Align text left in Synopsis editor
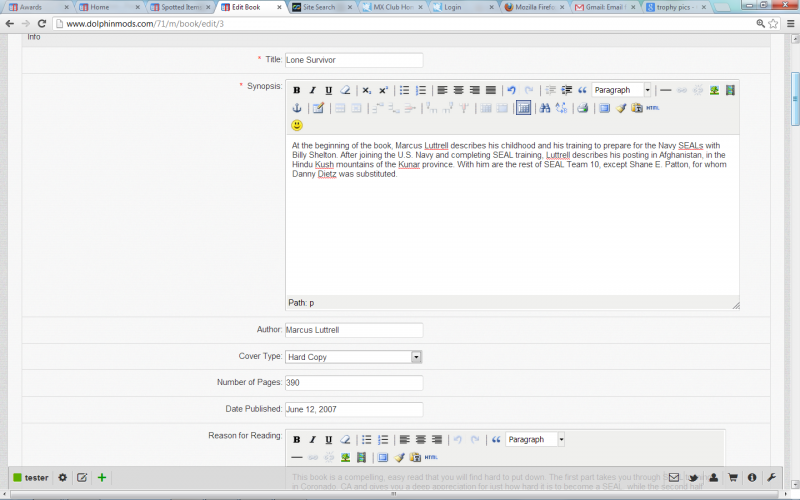Image resolution: width=800 pixels, height=500 pixels. click(x=442, y=90)
